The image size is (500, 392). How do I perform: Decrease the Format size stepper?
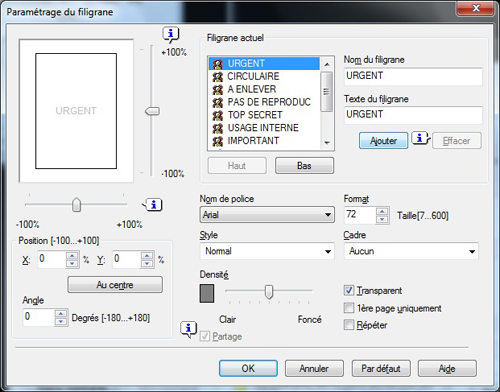(382, 219)
